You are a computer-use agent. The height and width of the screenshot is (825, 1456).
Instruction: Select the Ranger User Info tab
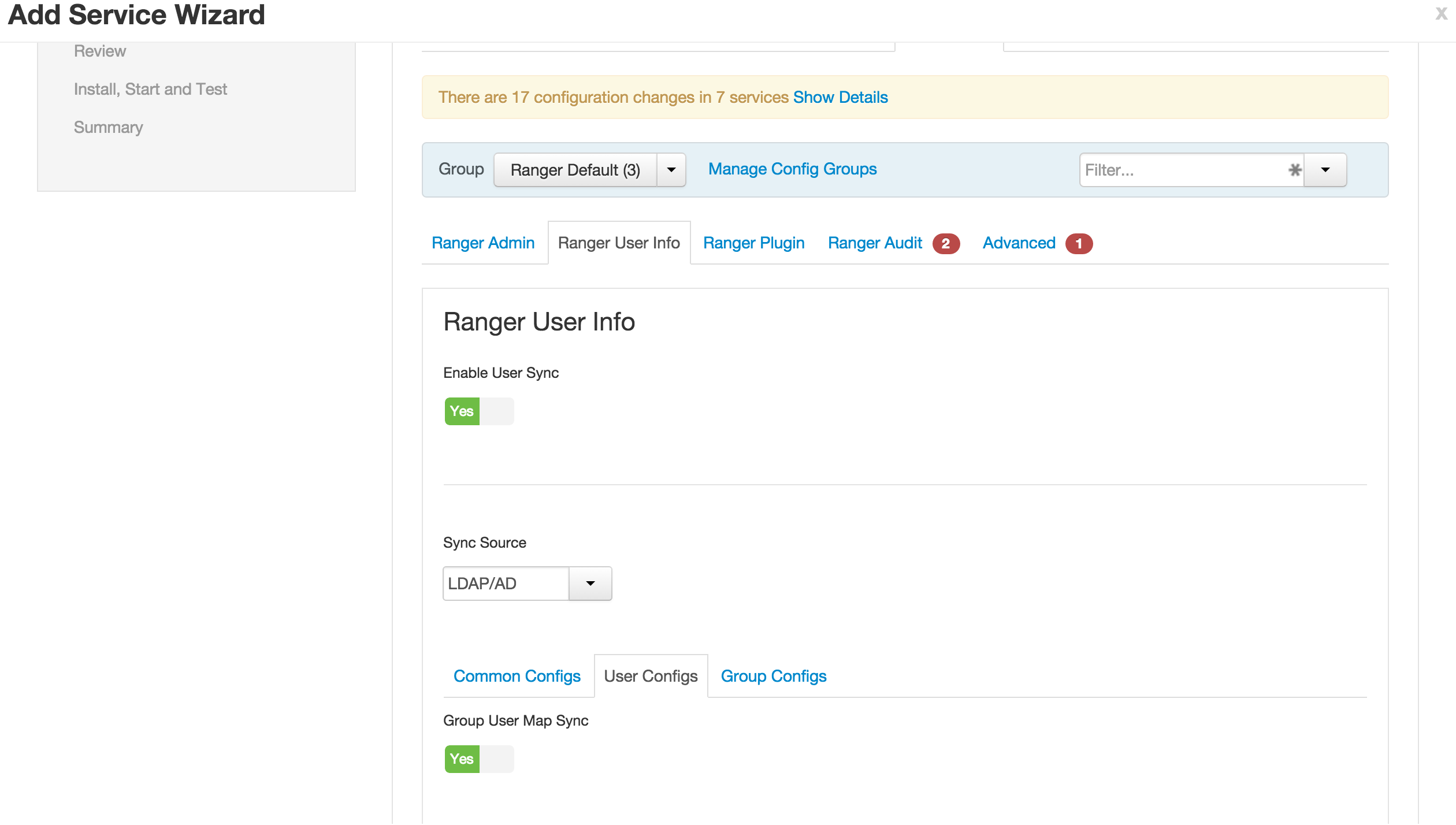(619, 243)
